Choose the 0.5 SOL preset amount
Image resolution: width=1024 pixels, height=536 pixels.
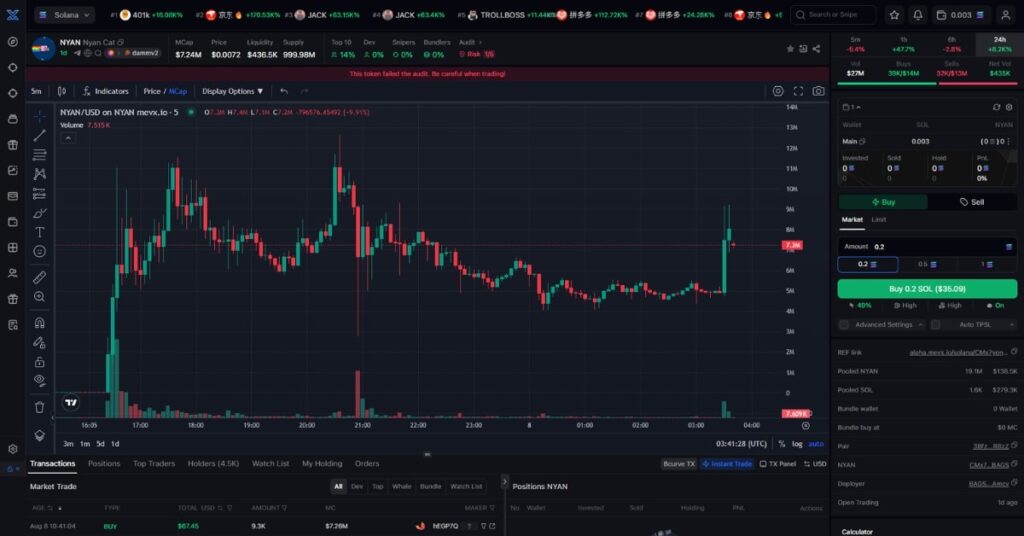click(927, 264)
